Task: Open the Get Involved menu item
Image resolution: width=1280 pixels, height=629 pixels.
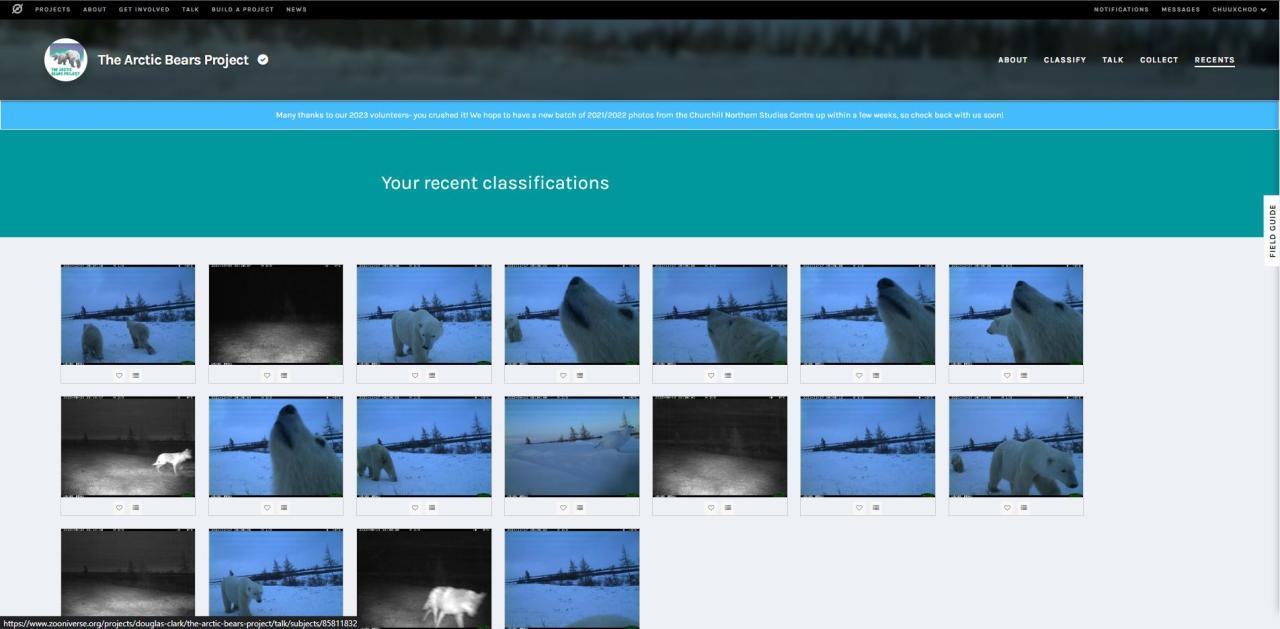Action: click(x=144, y=9)
